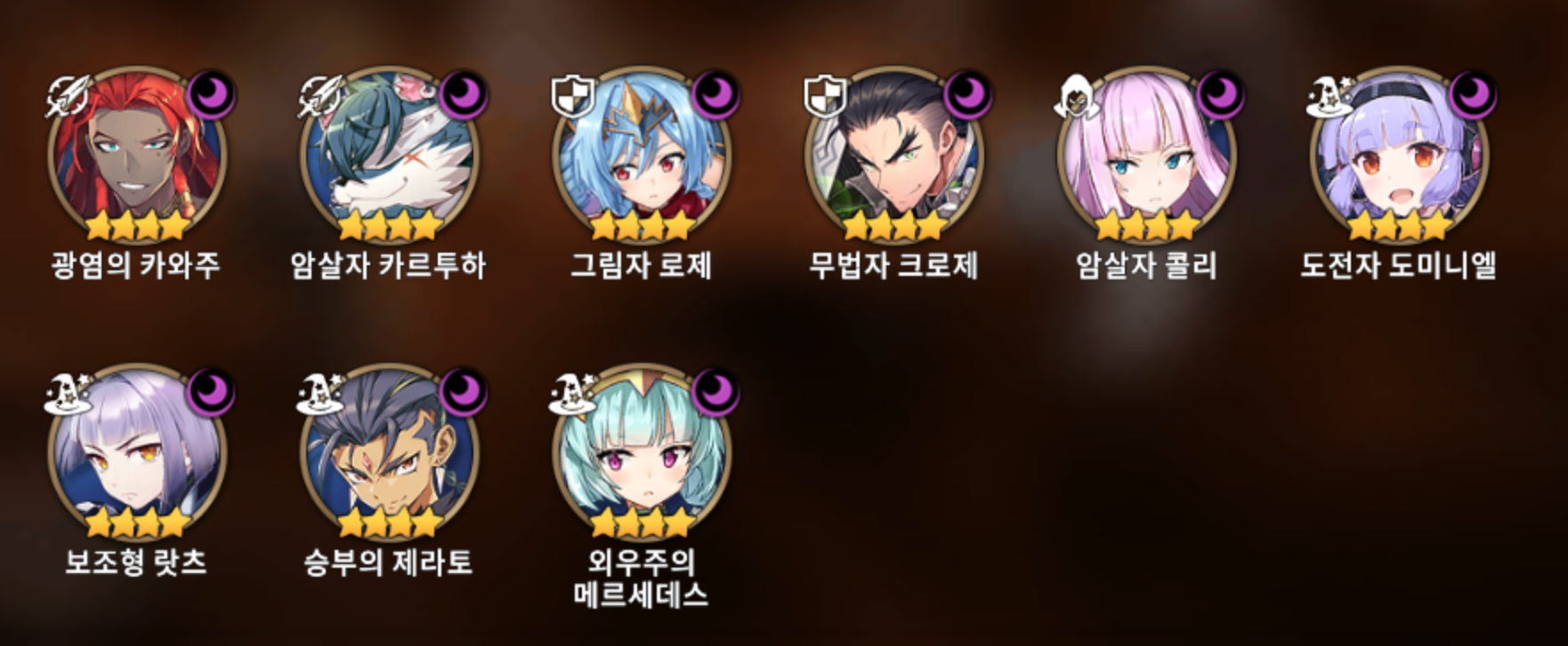The image size is (1568, 646).
Task: Choose the 보조형 랏츠 hero portrait
Action: pos(137,452)
